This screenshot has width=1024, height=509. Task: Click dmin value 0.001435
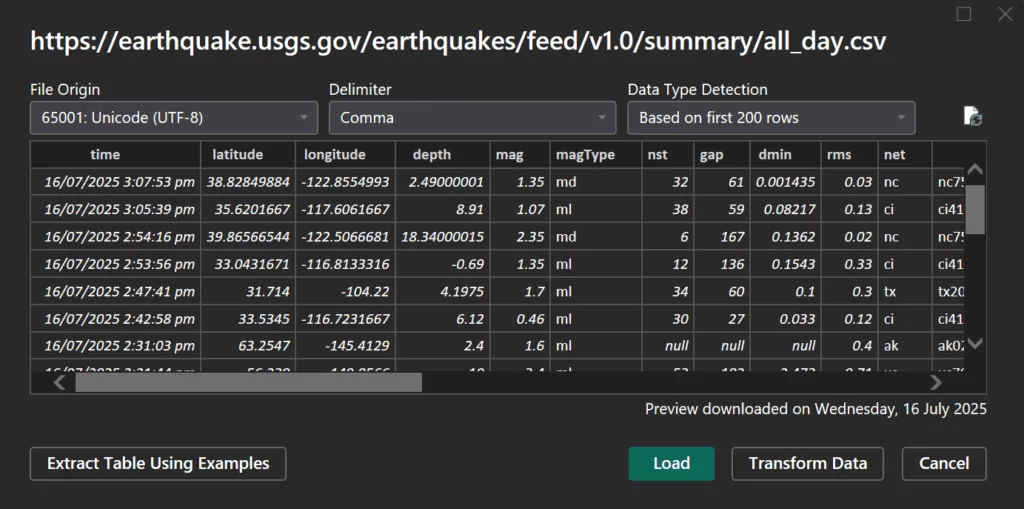[x=785, y=182]
